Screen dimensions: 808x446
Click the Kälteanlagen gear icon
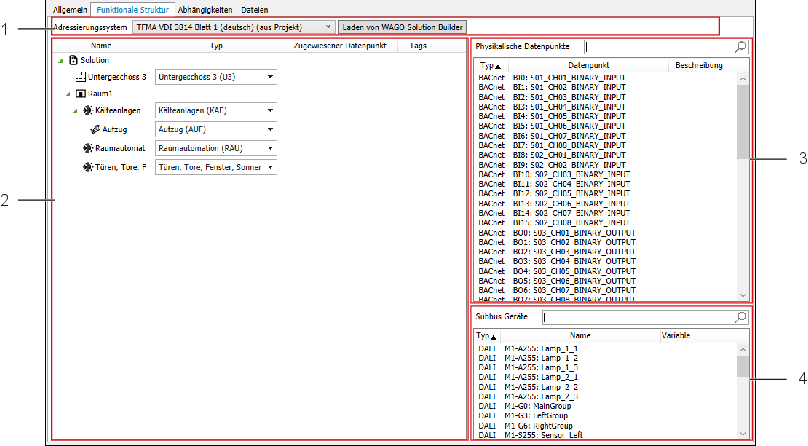[x=88, y=110]
